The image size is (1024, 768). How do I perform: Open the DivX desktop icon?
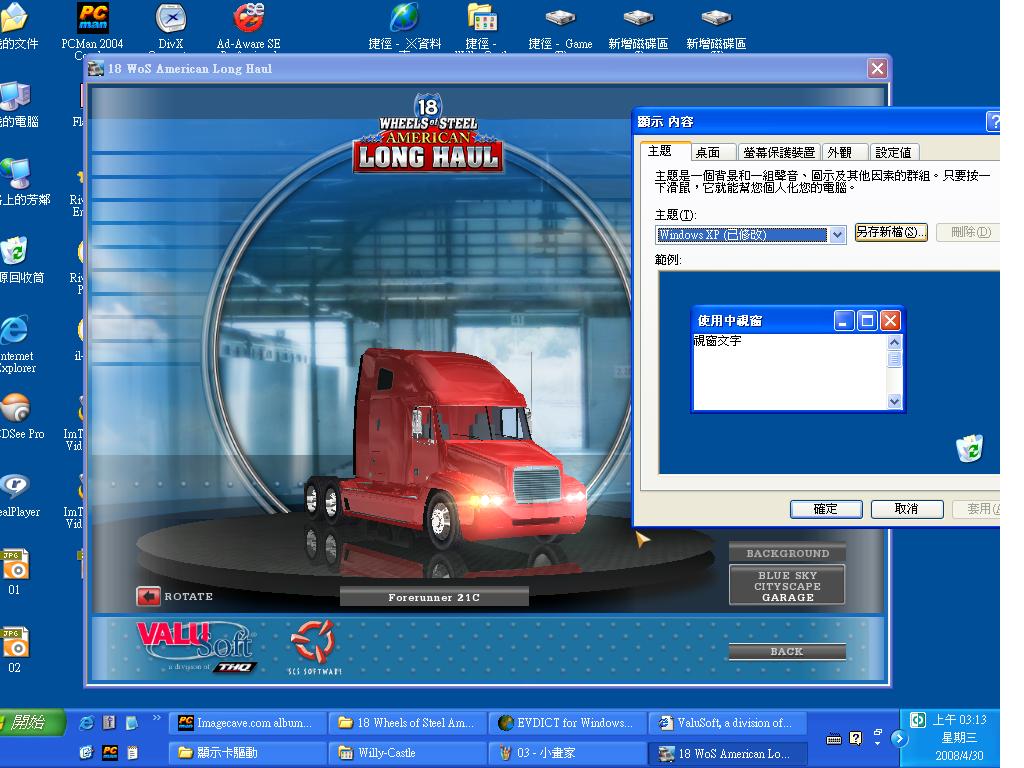pos(171,18)
